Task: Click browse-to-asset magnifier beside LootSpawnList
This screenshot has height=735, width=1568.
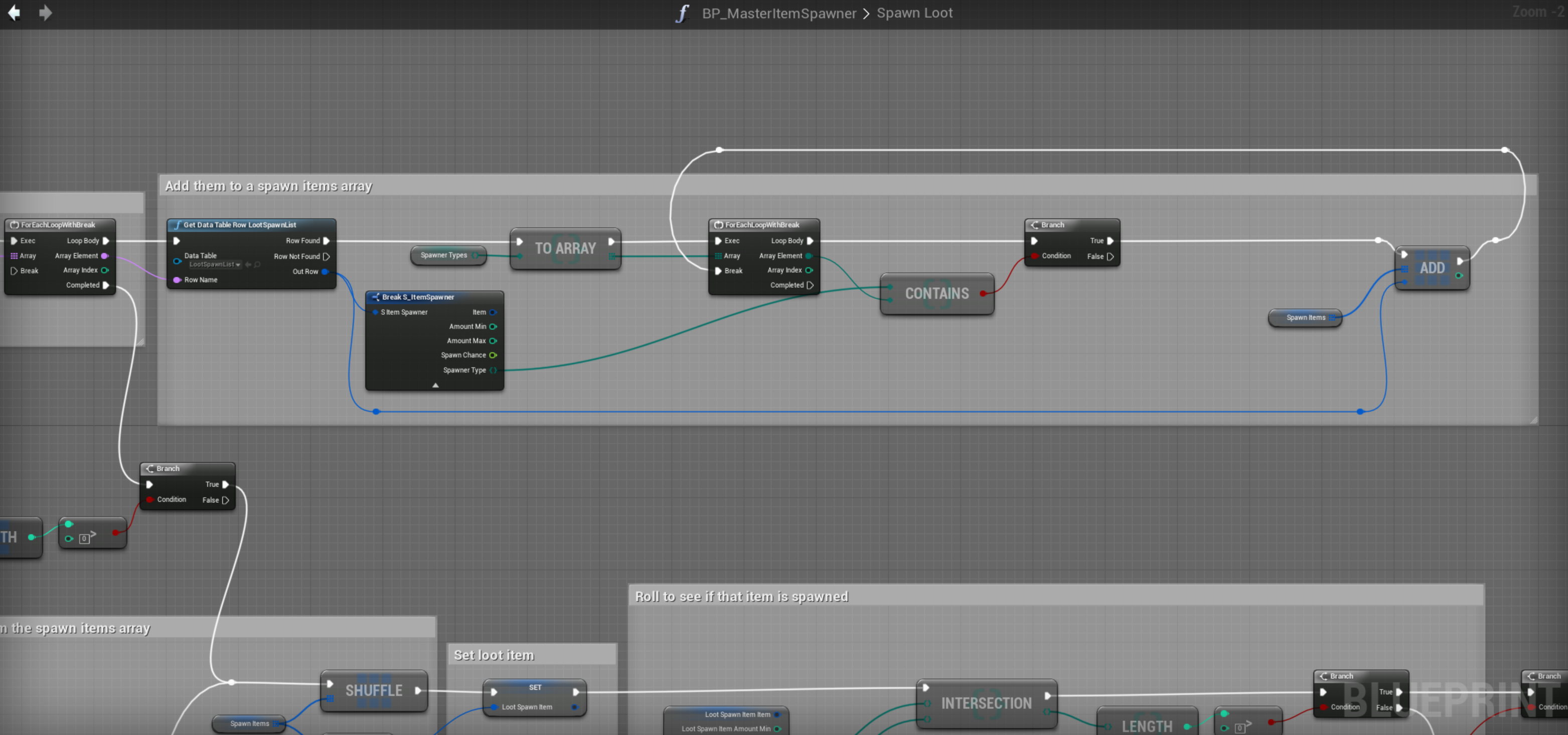Action: (257, 265)
